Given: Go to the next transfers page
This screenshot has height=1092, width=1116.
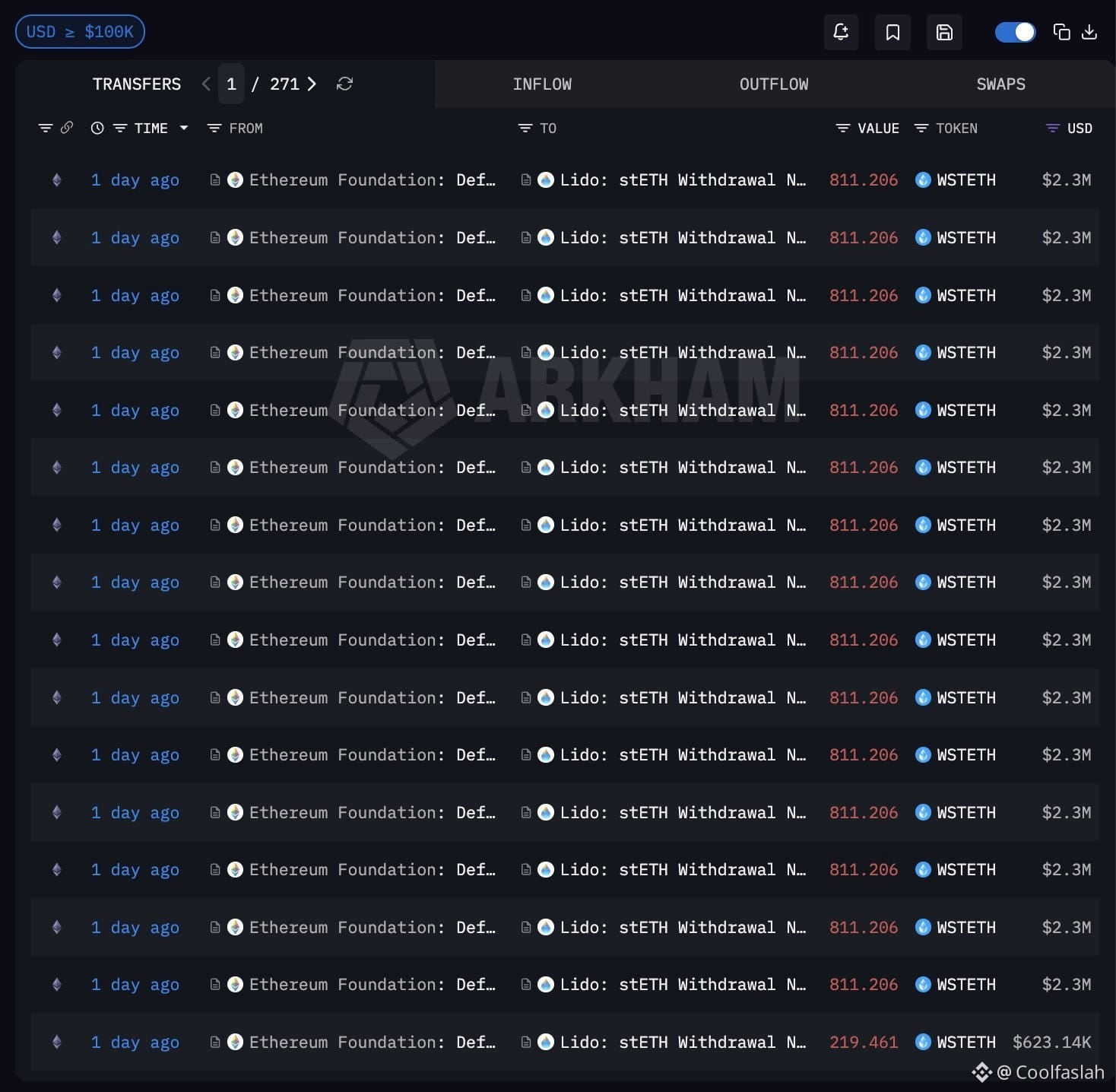Looking at the screenshot, I should pyautogui.click(x=312, y=84).
